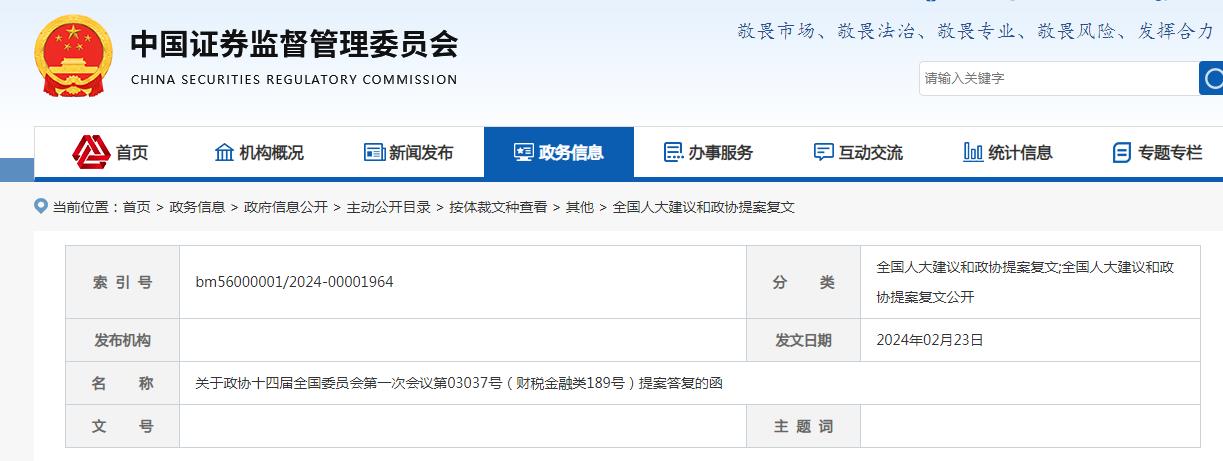Open the 办事服务 navigation tab
The height and width of the screenshot is (461, 1223).
tap(709, 153)
